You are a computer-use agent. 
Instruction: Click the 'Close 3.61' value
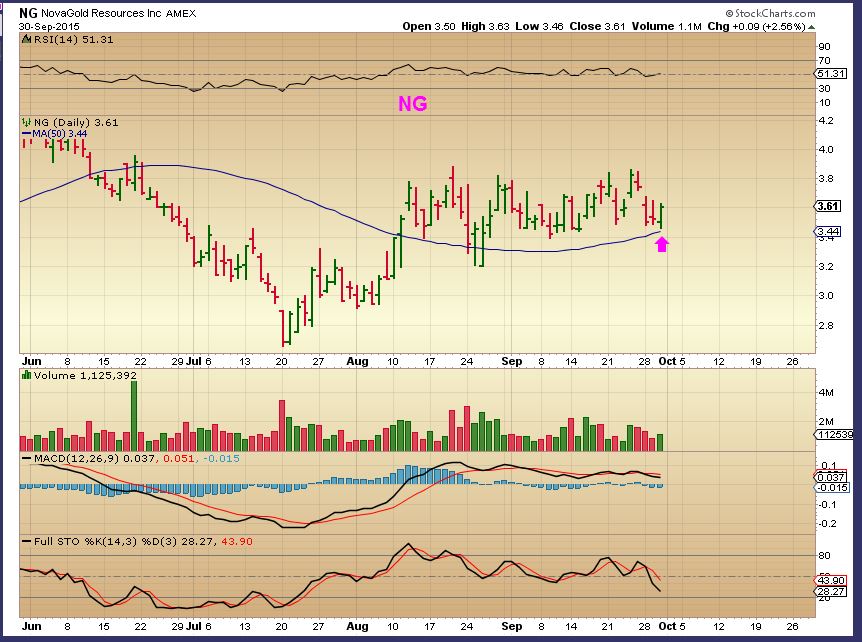click(x=598, y=26)
